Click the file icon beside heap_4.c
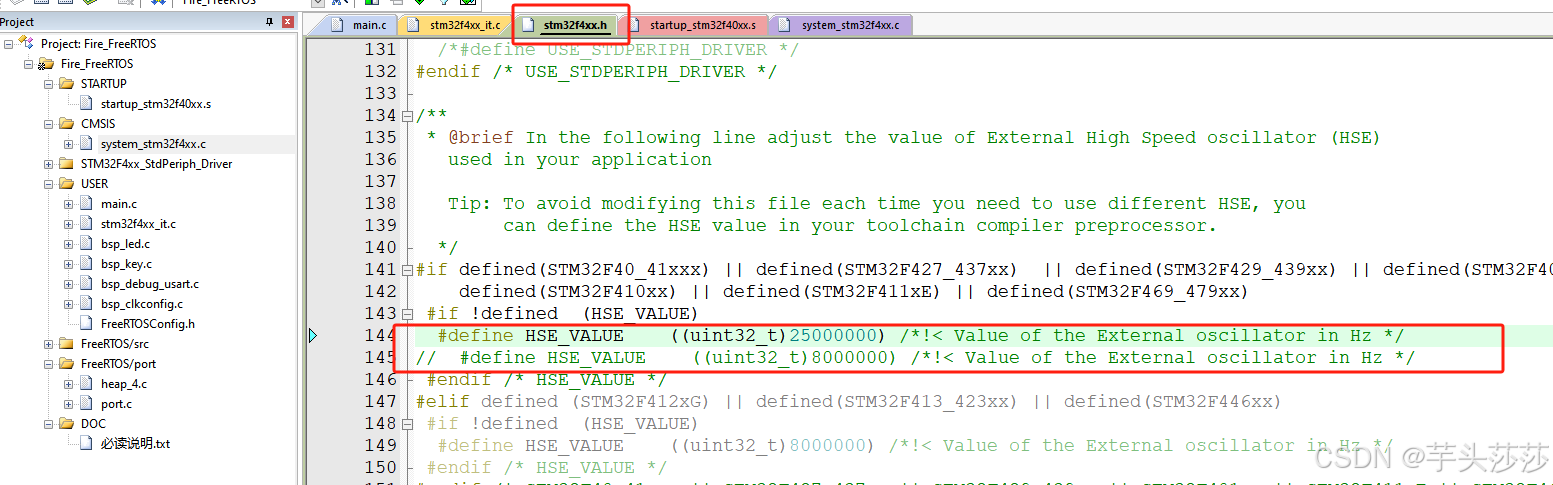Screen dimensions: 1553x485 coord(87,384)
